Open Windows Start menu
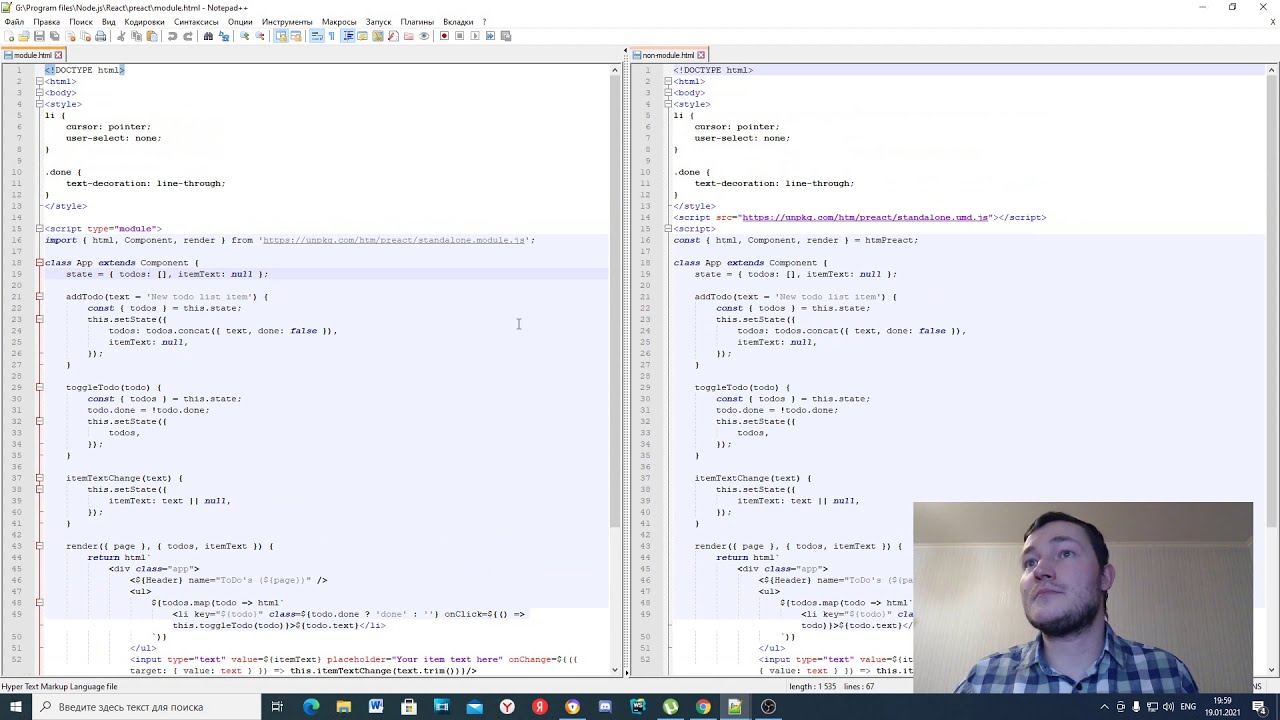Viewport: 1280px width, 720px height. point(15,707)
